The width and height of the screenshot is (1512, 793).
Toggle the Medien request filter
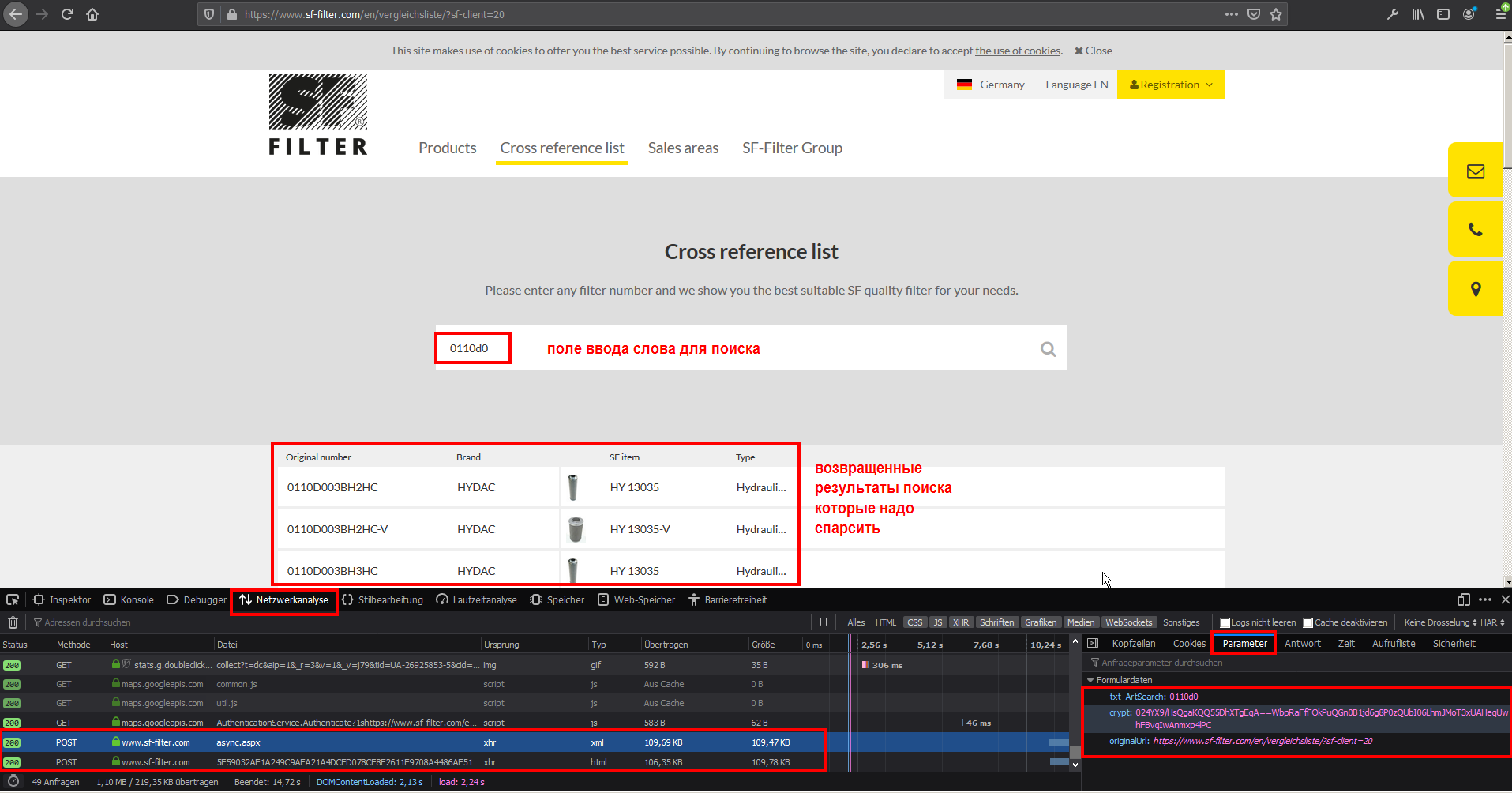[1081, 622]
